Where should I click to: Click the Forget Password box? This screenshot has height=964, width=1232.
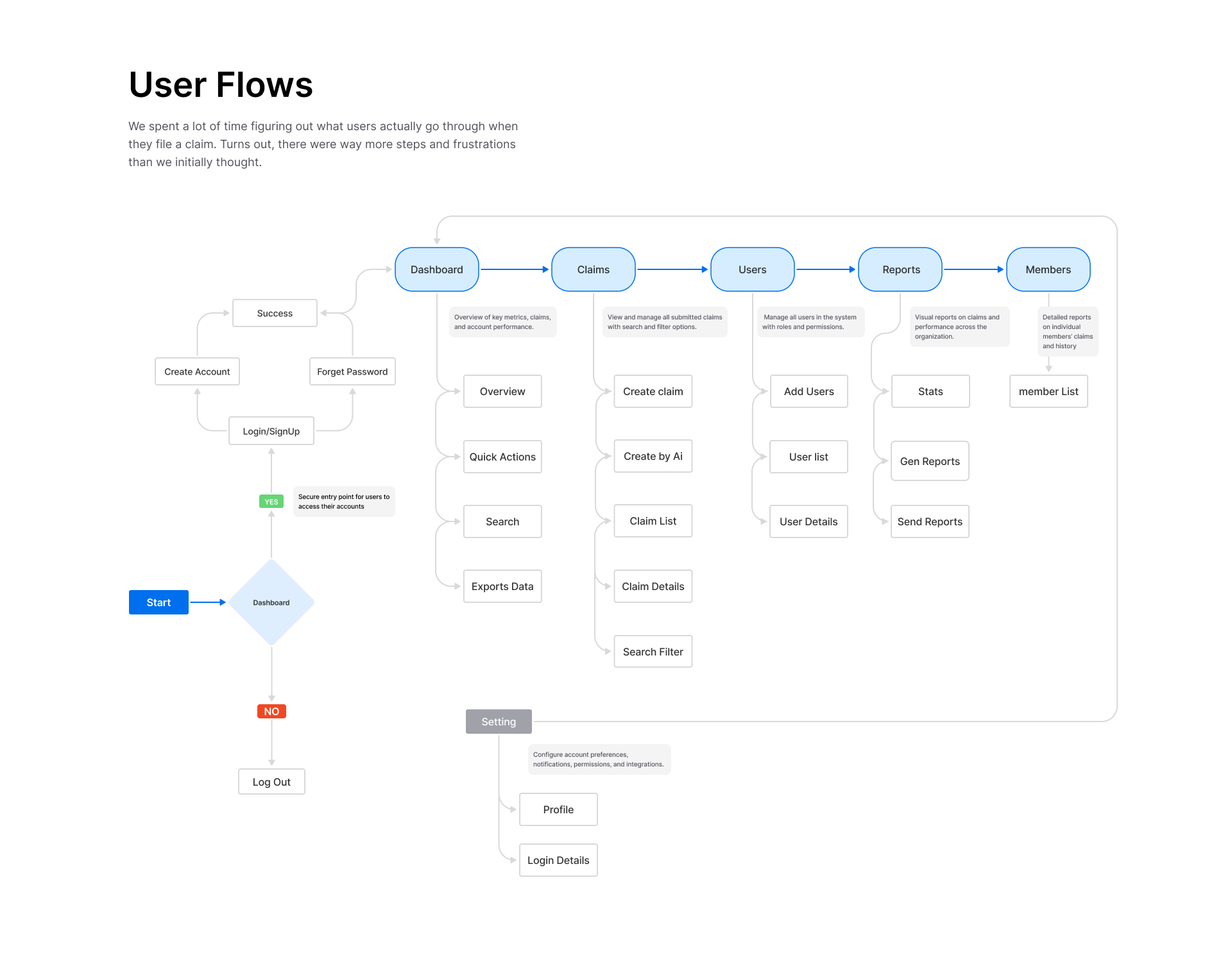pyautogui.click(x=352, y=371)
